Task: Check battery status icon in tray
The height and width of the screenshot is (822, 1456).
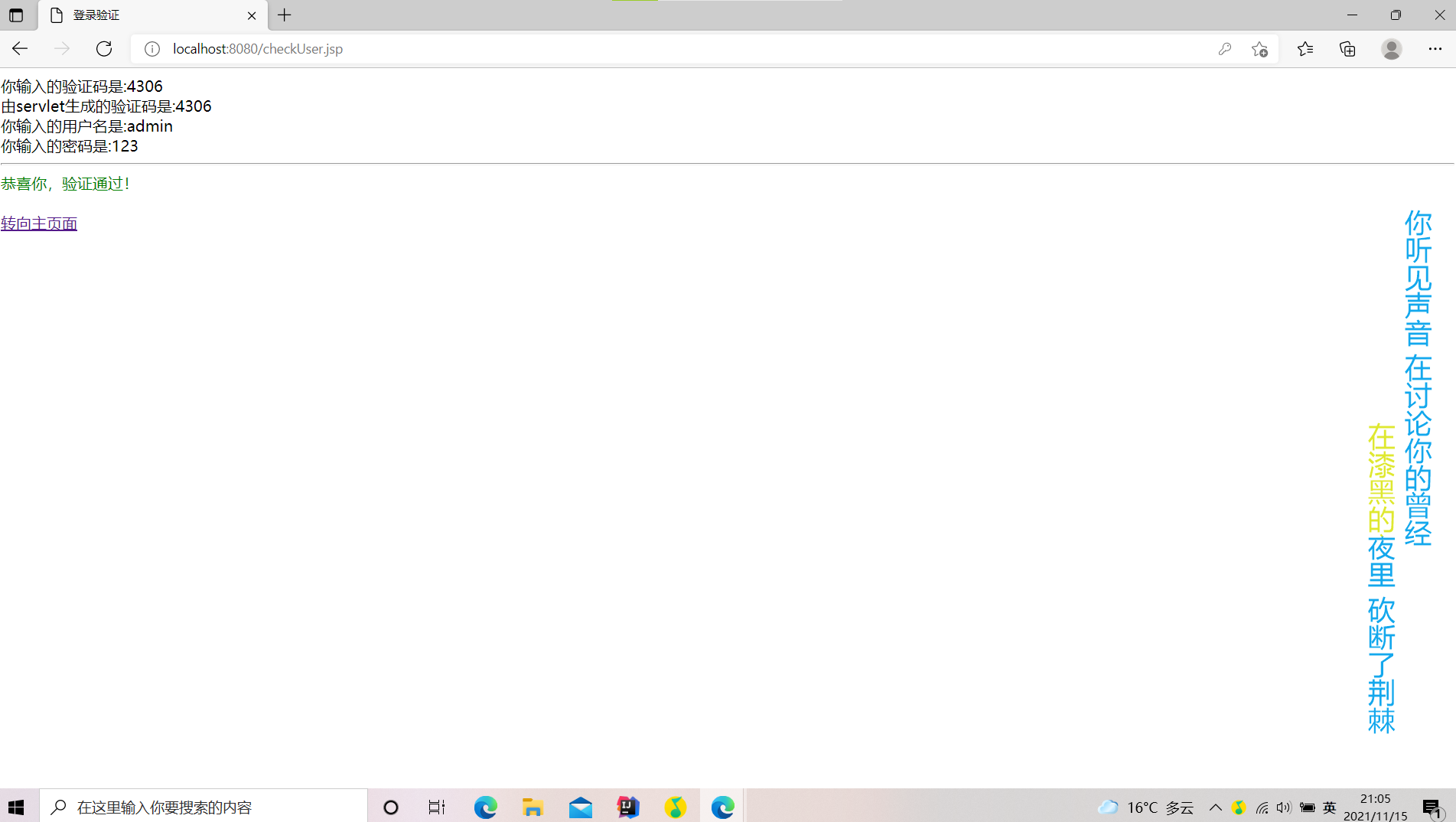Action: point(1308,807)
